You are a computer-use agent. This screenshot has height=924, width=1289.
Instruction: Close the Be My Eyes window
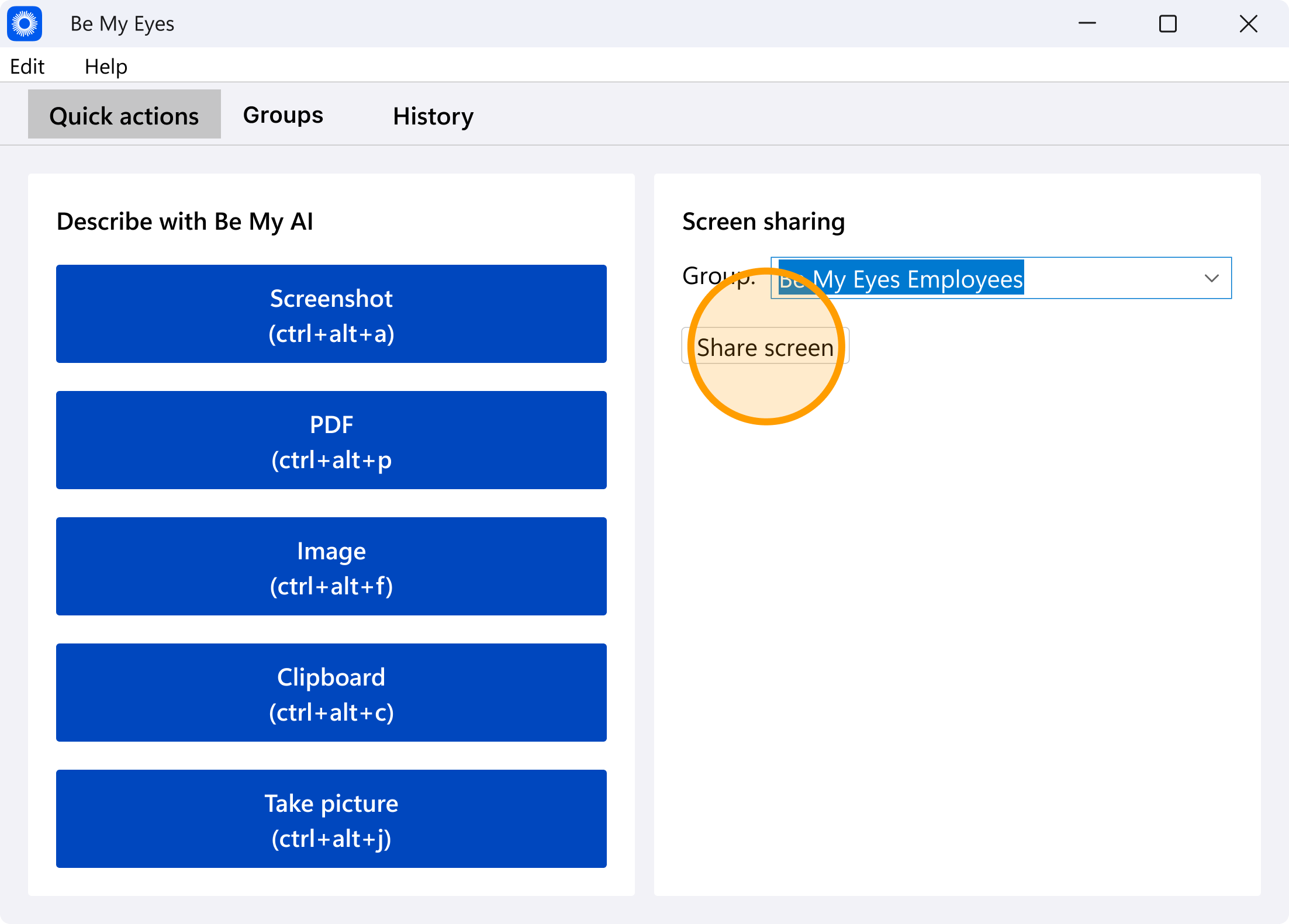click(1249, 23)
